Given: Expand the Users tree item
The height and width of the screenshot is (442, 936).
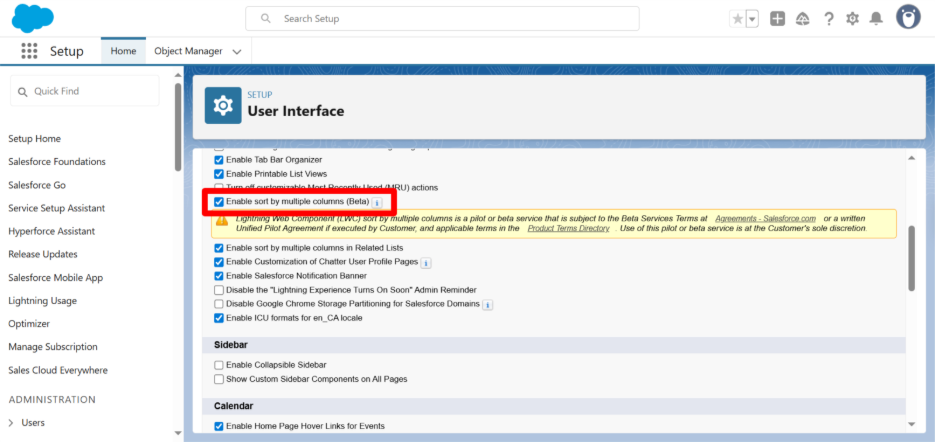Looking at the screenshot, I should pos(11,423).
